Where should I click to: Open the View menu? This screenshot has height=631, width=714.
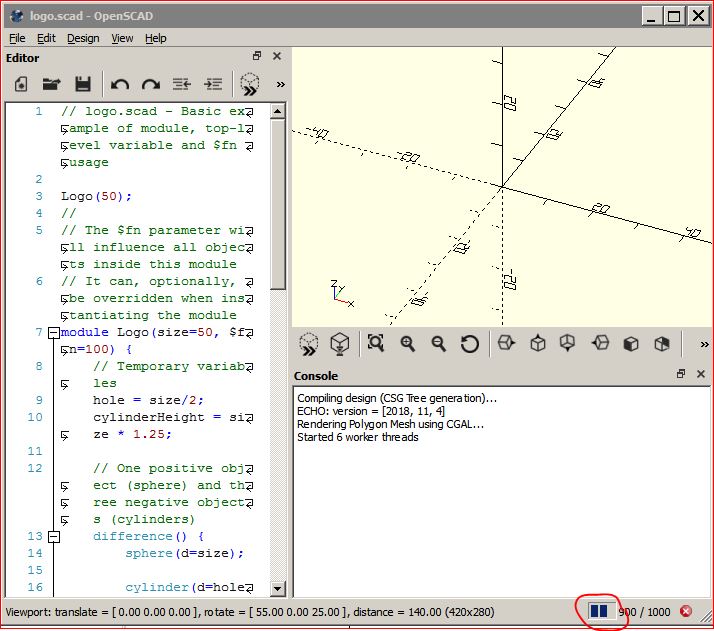point(122,38)
